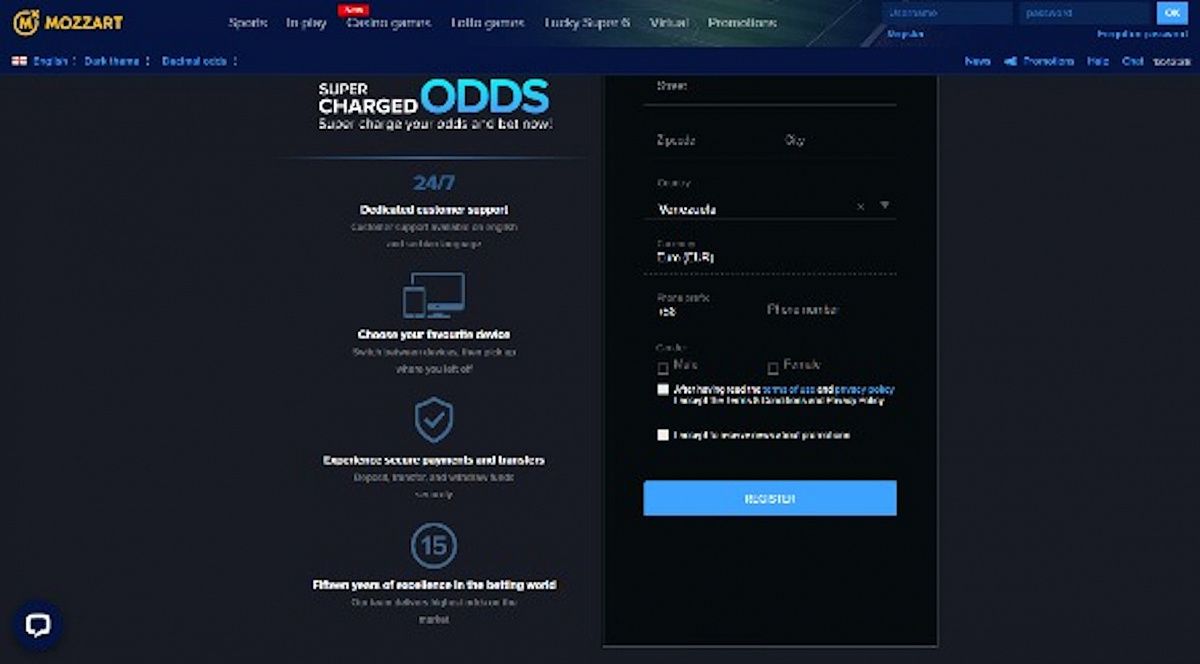Open the privacy policy link
1200x664 pixels.
864,390
